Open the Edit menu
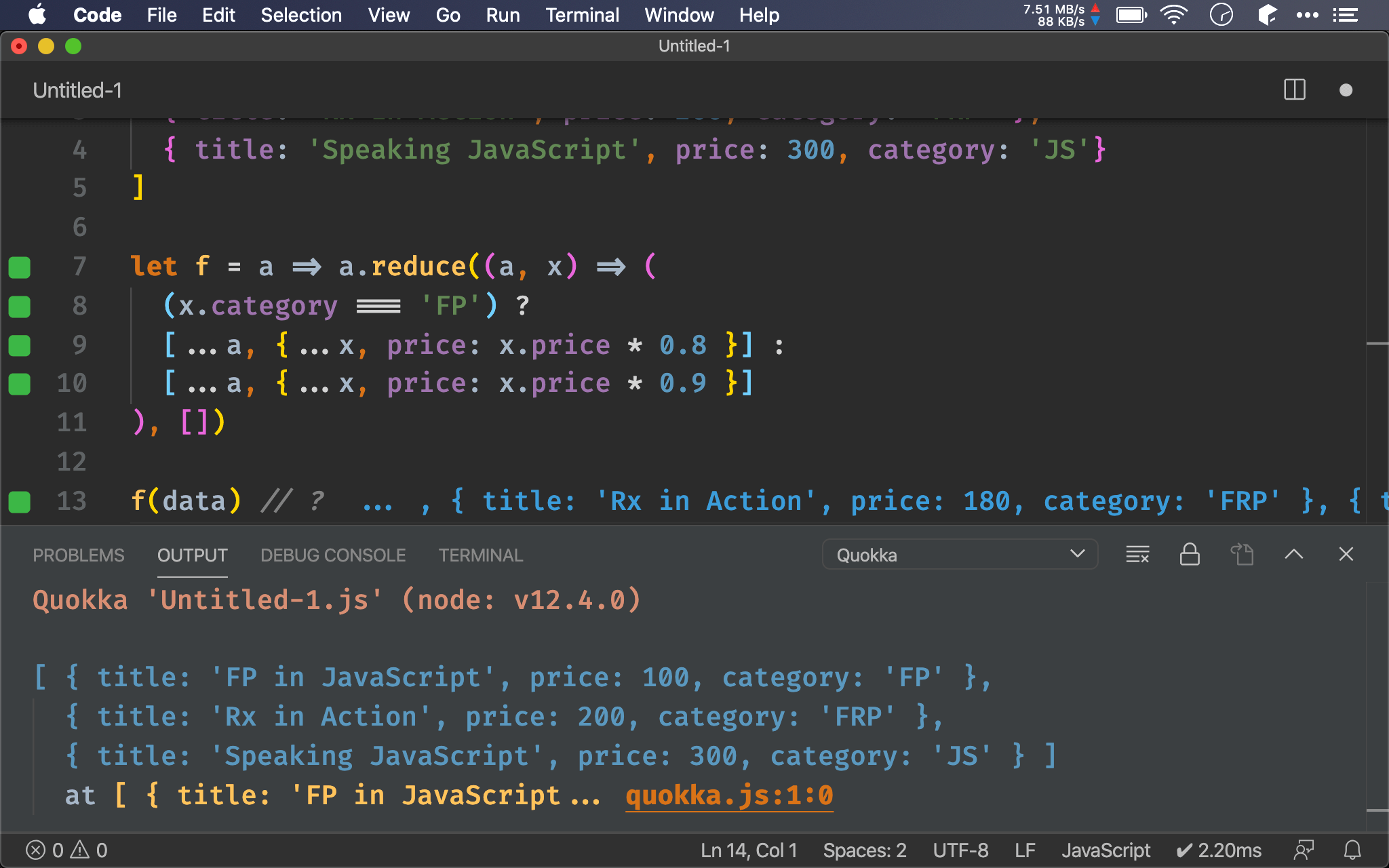Screen dimensions: 1389x868 coord(218,15)
